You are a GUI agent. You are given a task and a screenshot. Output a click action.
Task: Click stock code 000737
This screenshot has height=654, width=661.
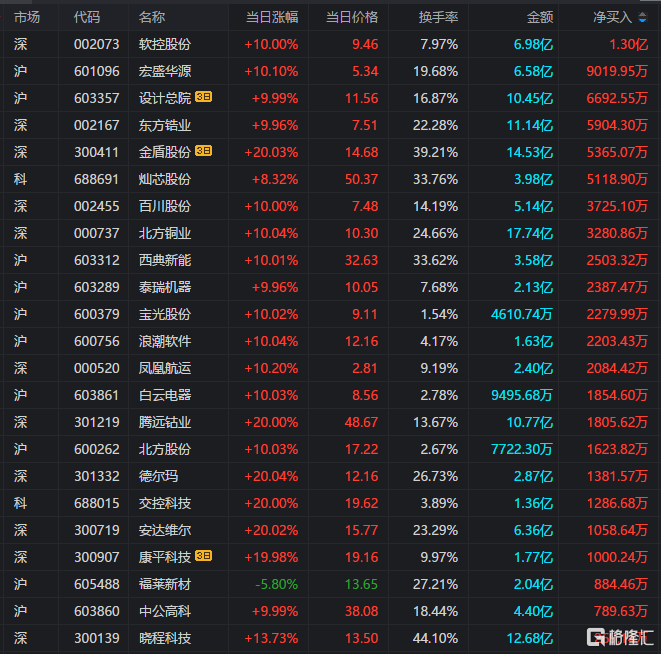click(97, 233)
